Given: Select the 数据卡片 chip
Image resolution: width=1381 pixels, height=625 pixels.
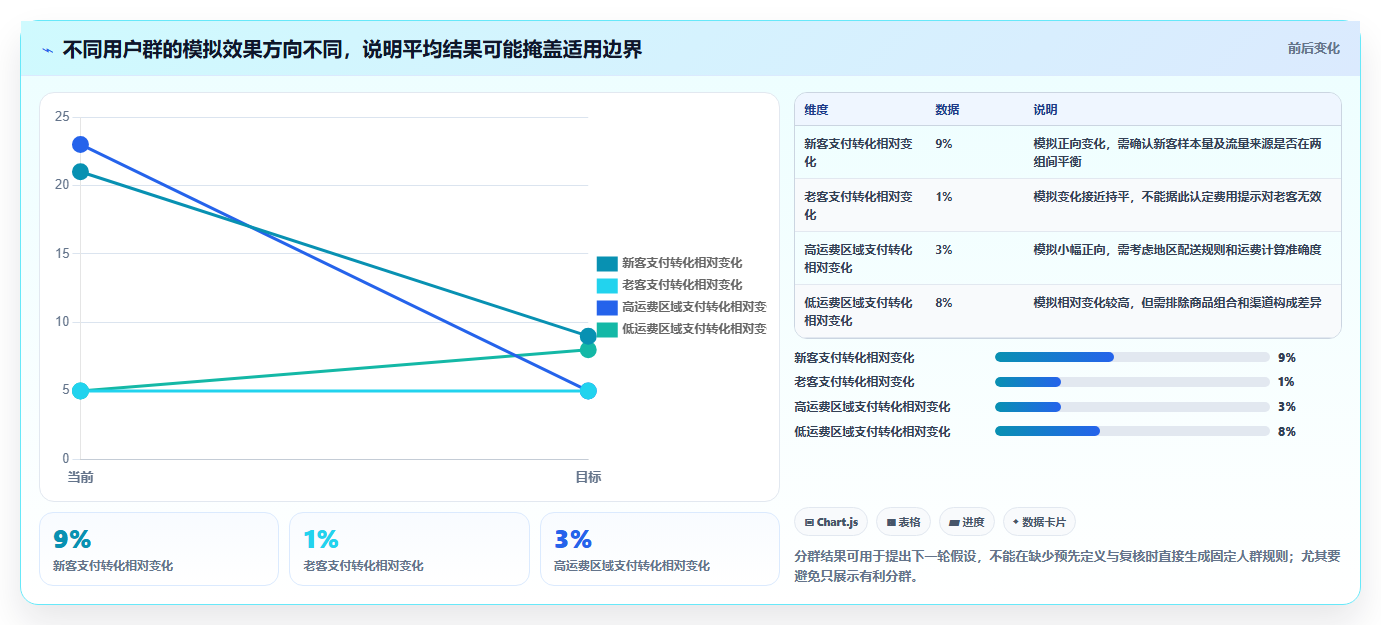Looking at the screenshot, I should tap(1039, 522).
